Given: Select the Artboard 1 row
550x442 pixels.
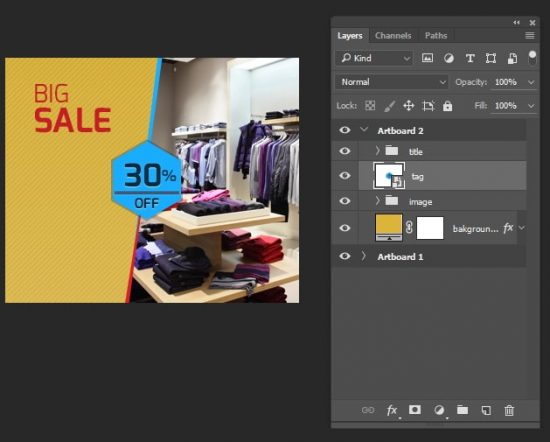Looking at the screenshot, I should coord(429,256).
